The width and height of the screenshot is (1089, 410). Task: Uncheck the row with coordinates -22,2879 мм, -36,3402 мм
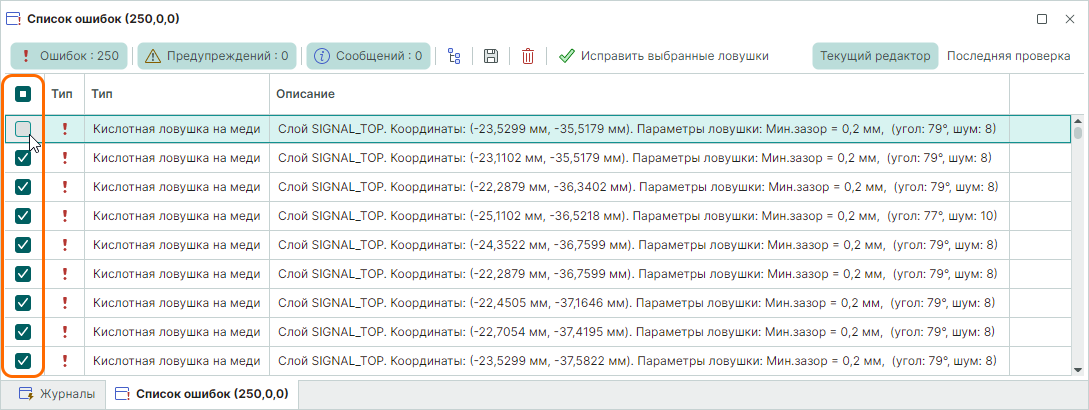23,187
